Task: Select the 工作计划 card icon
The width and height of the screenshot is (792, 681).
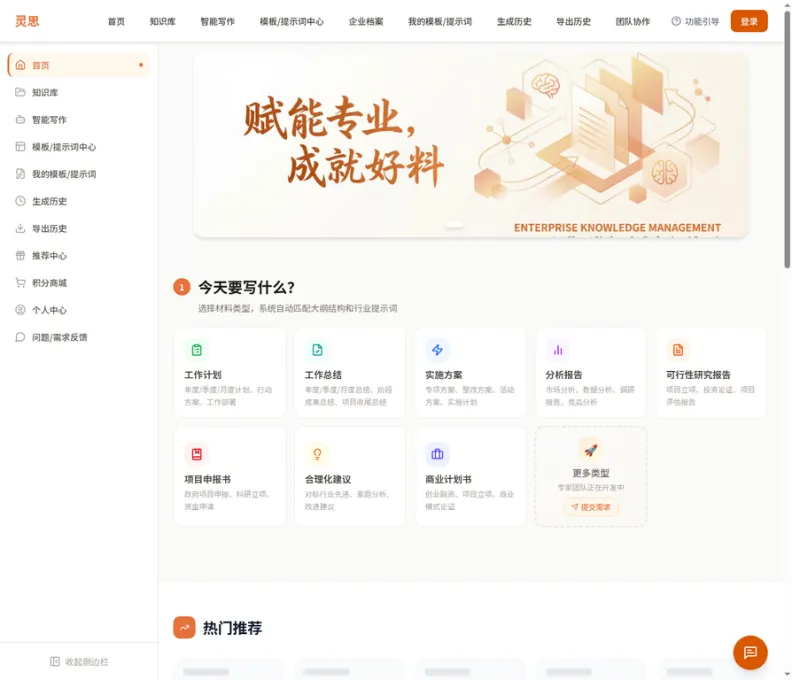Action: click(196, 350)
